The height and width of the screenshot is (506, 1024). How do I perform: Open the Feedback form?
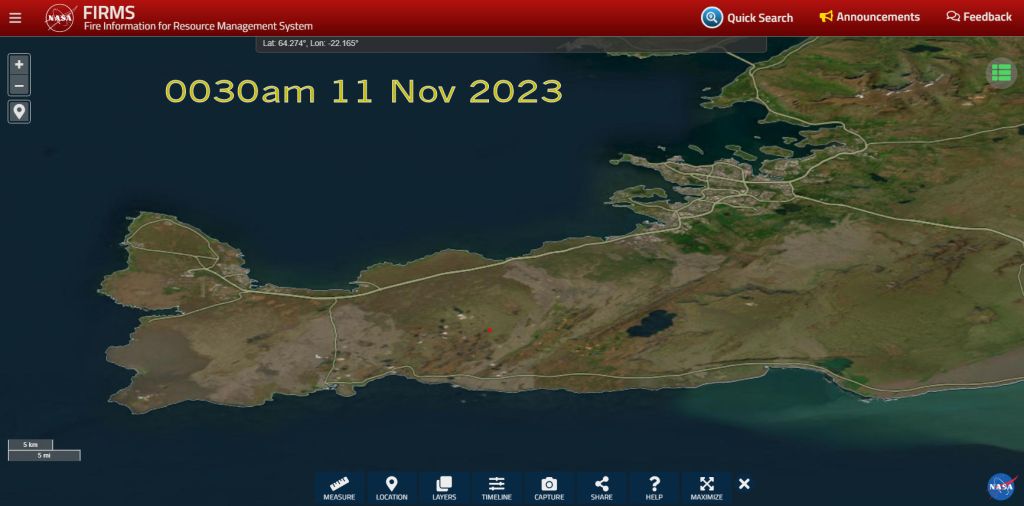979,17
